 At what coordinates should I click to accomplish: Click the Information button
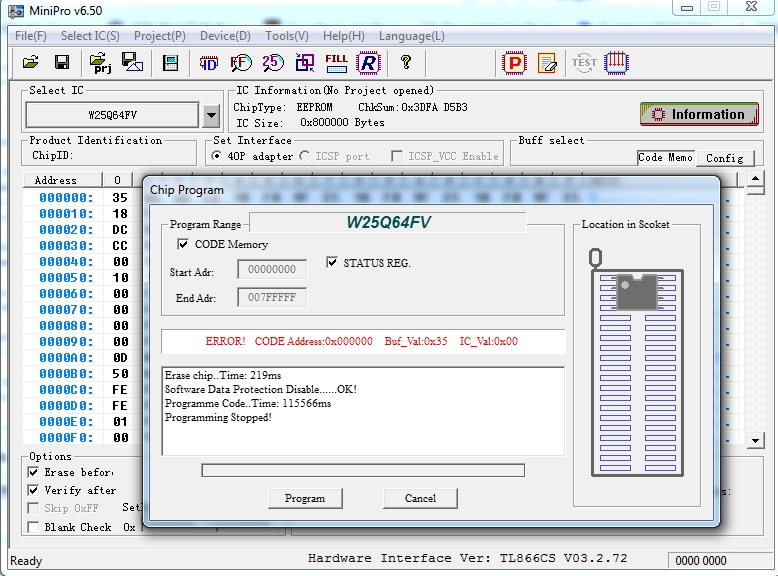click(x=699, y=114)
